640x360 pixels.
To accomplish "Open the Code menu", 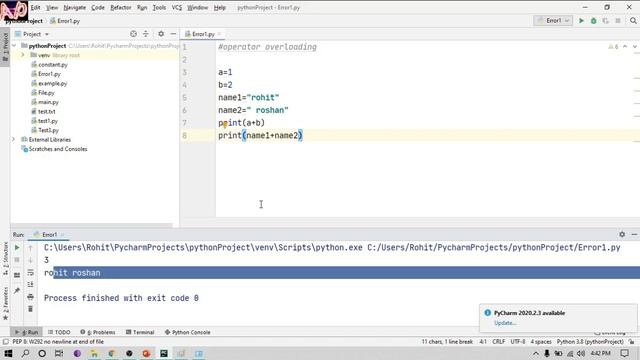I will point(98,7).
